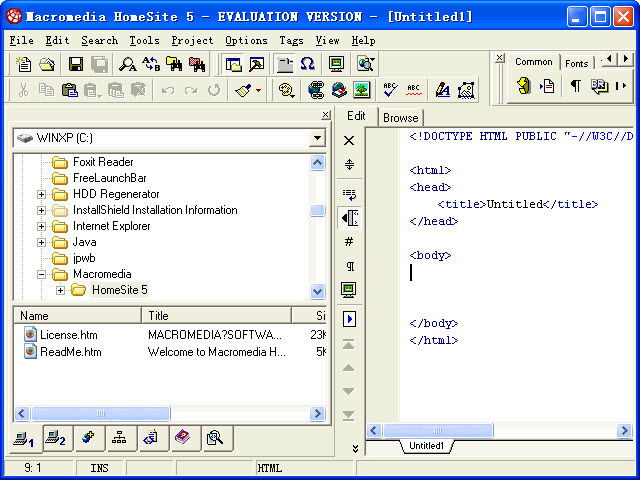Screen dimensions: 640x480
Task: Expand more gutter icons with the double chevron
Action: [x=355, y=449]
